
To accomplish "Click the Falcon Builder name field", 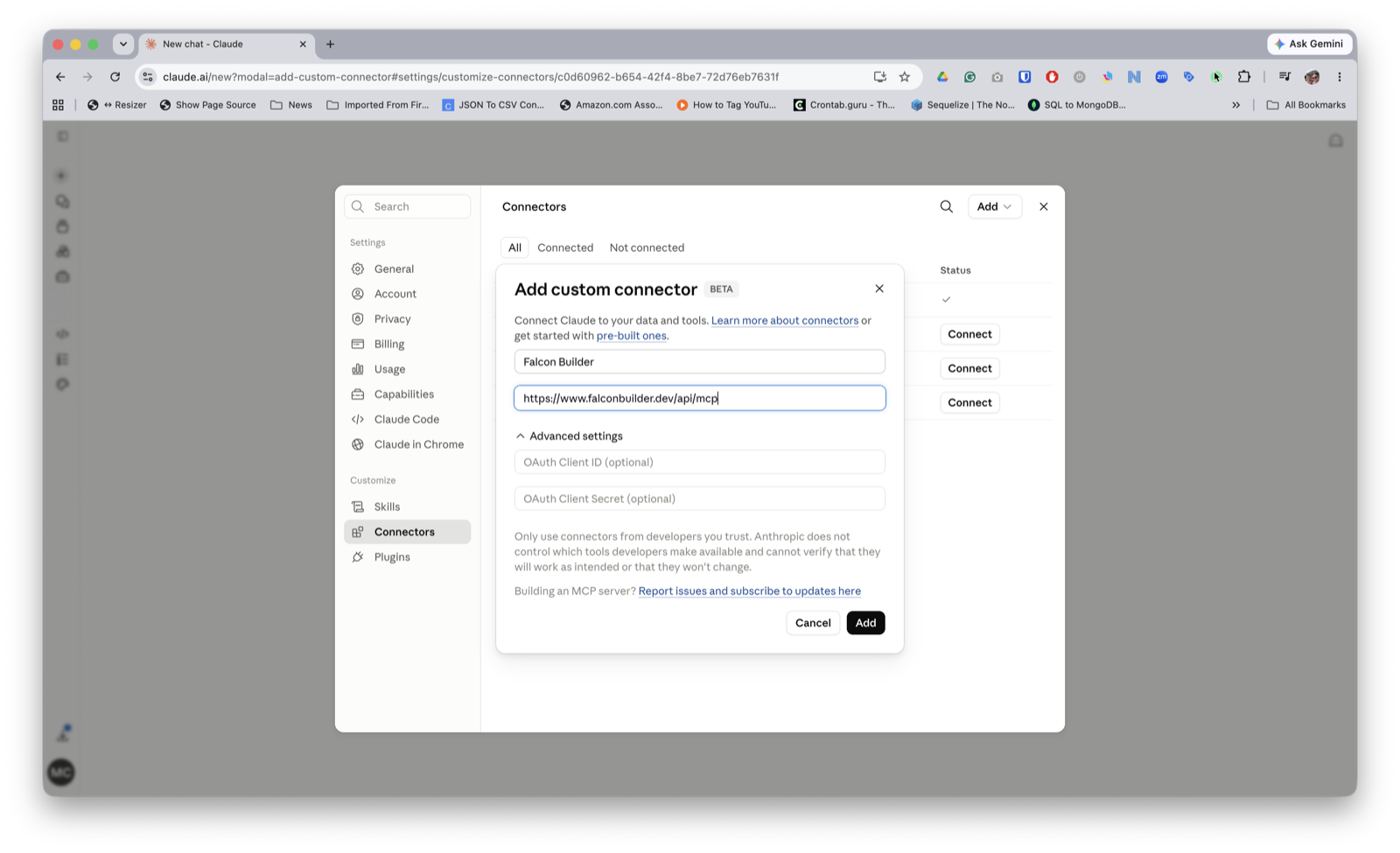I will pyautogui.click(x=699, y=361).
